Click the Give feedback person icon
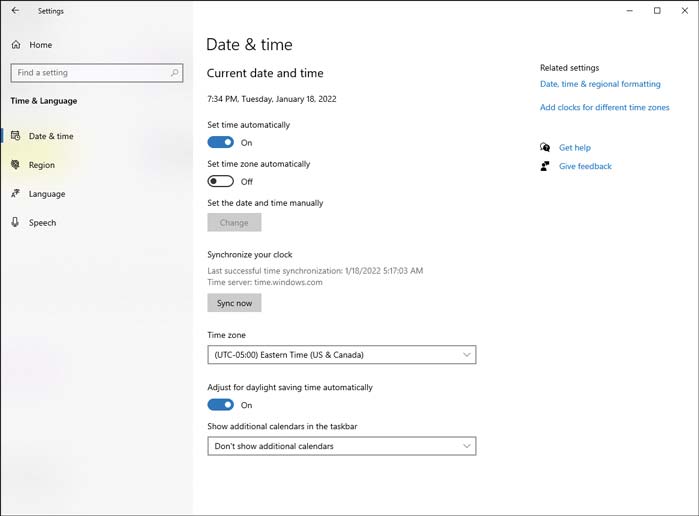This screenshot has width=699, height=516. [545, 166]
